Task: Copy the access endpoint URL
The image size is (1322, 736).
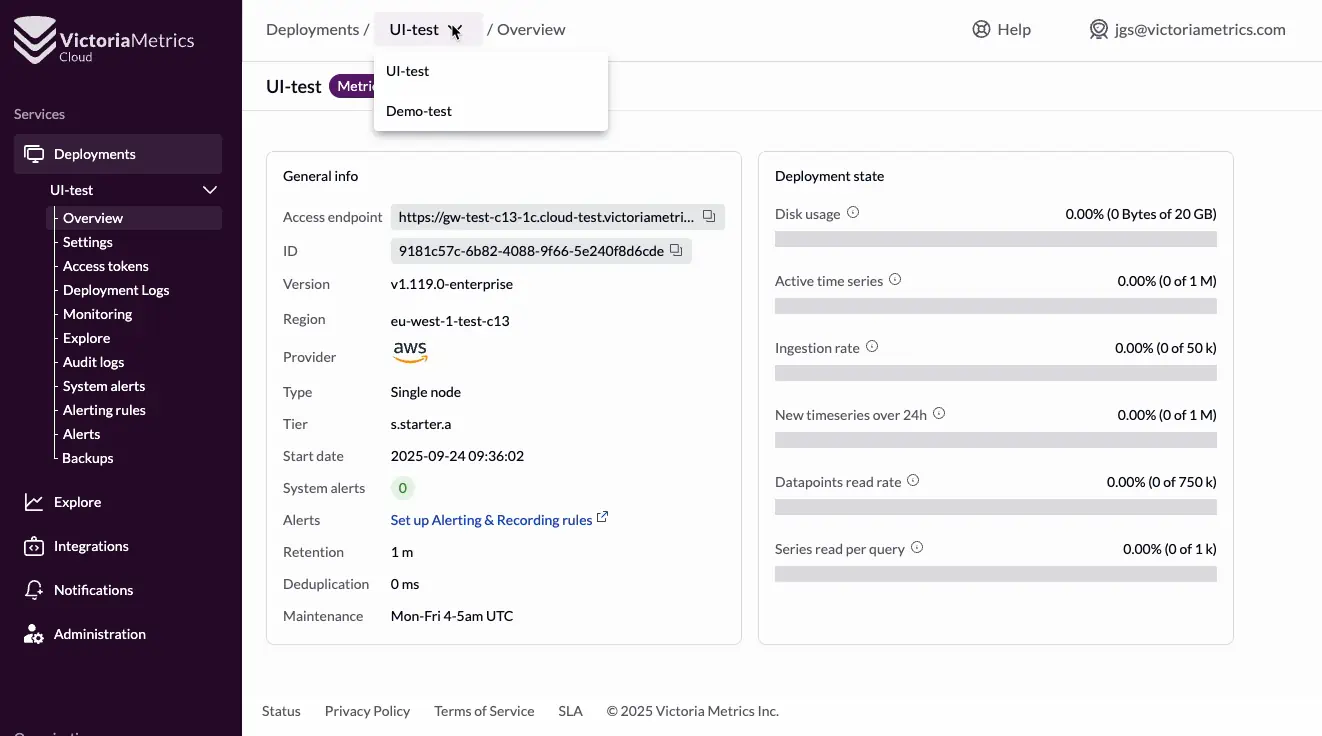Action: 708,217
